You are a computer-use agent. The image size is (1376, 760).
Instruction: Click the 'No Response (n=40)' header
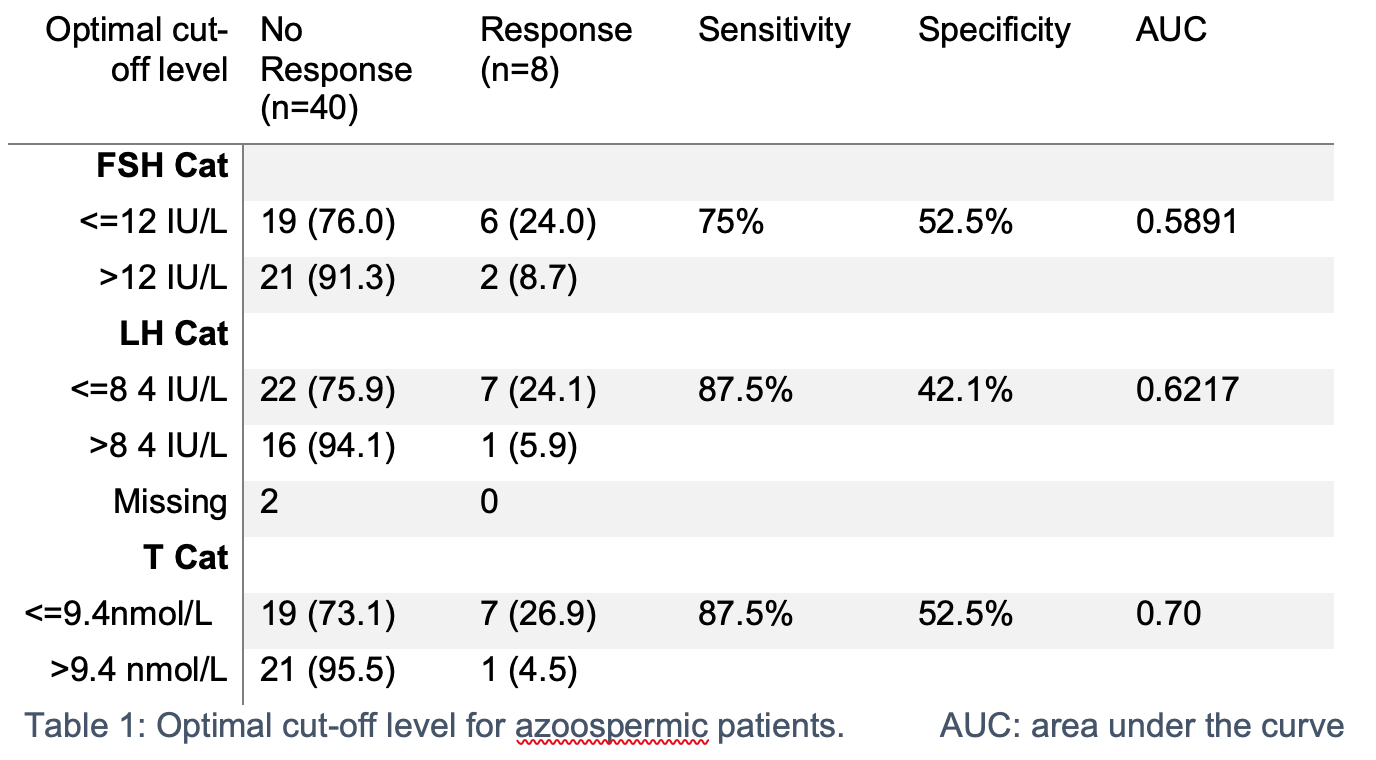(x=335, y=69)
